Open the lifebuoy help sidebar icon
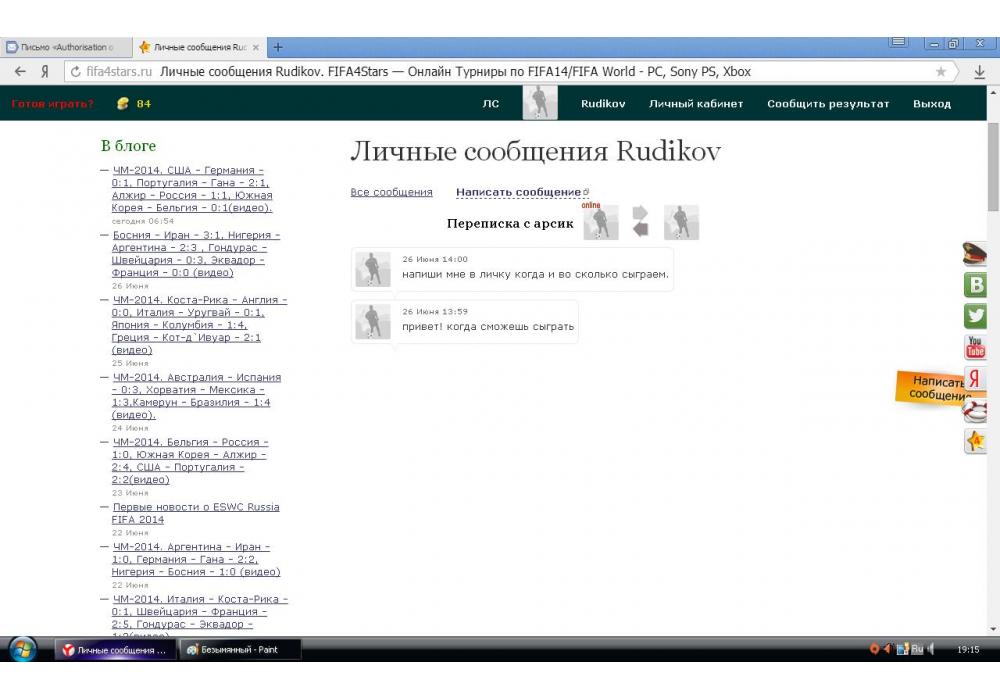Viewport: 1000px width, 700px height. pyautogui.click(x=975, y=410)
